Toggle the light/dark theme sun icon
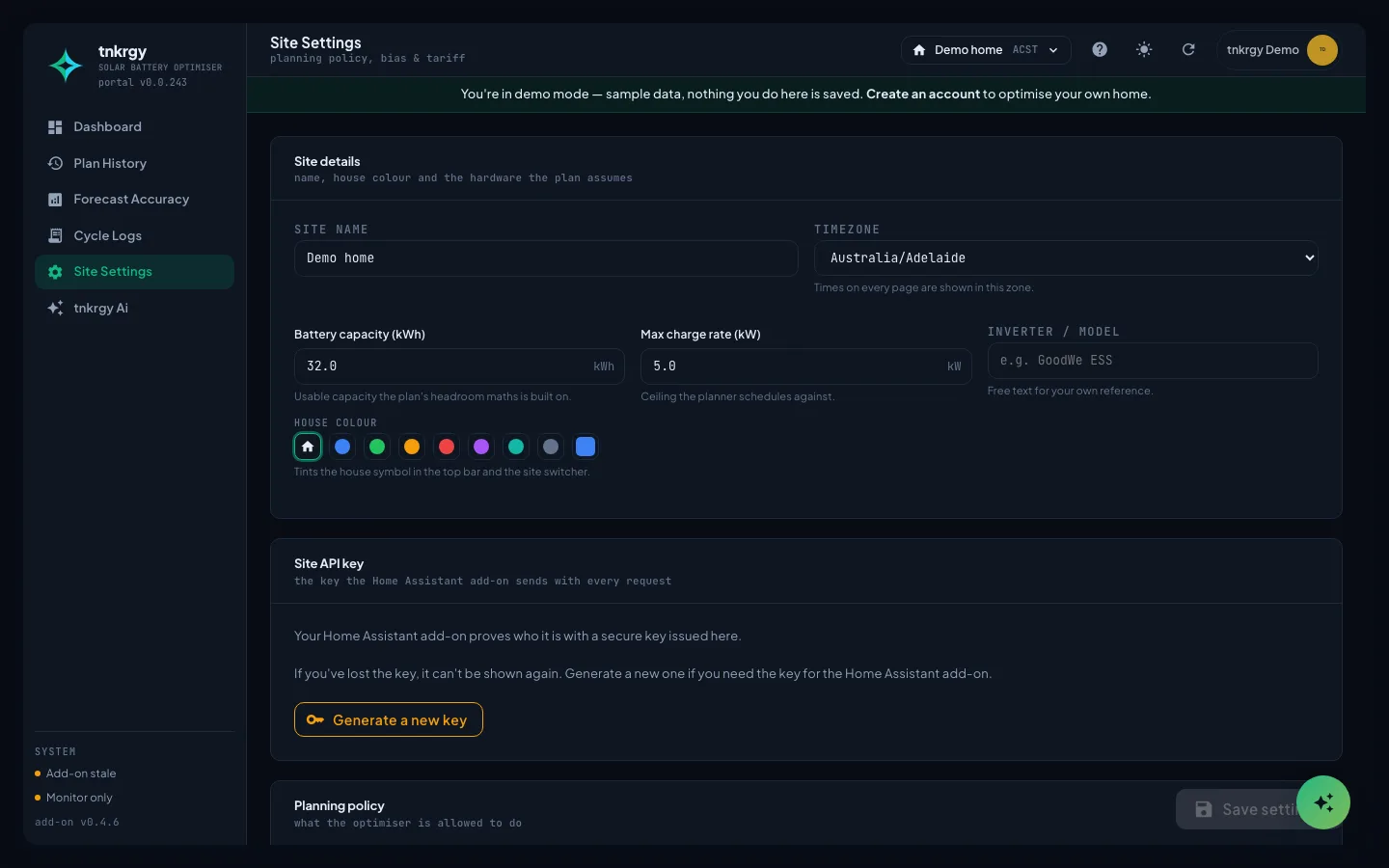This screenshot has width=1389, height=868. pos(1144,49)
